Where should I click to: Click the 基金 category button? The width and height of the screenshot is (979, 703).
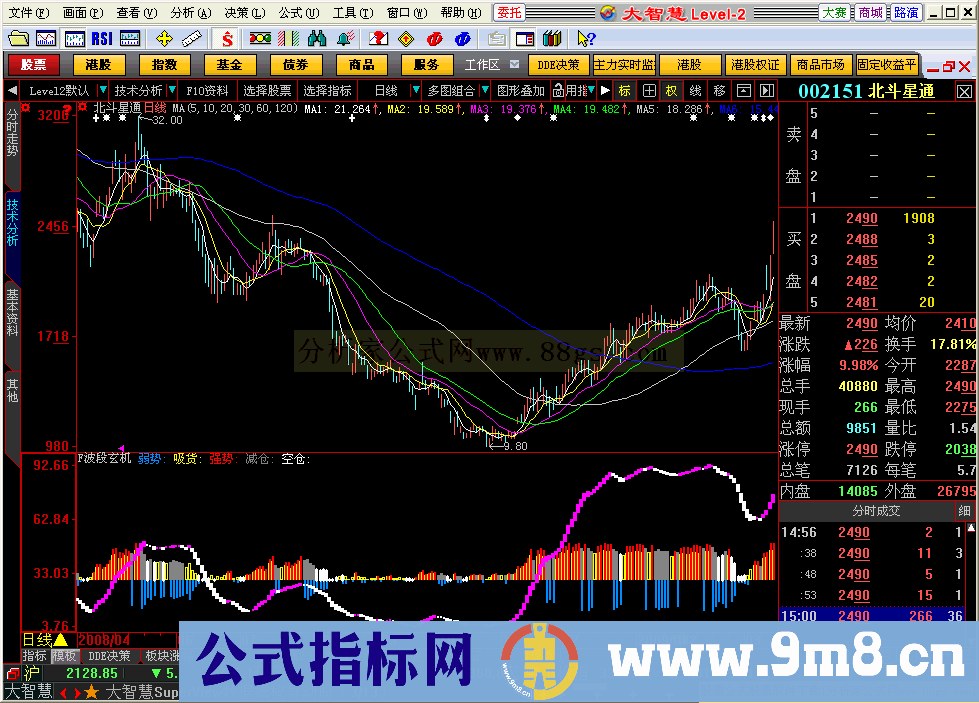click(230, 65)
